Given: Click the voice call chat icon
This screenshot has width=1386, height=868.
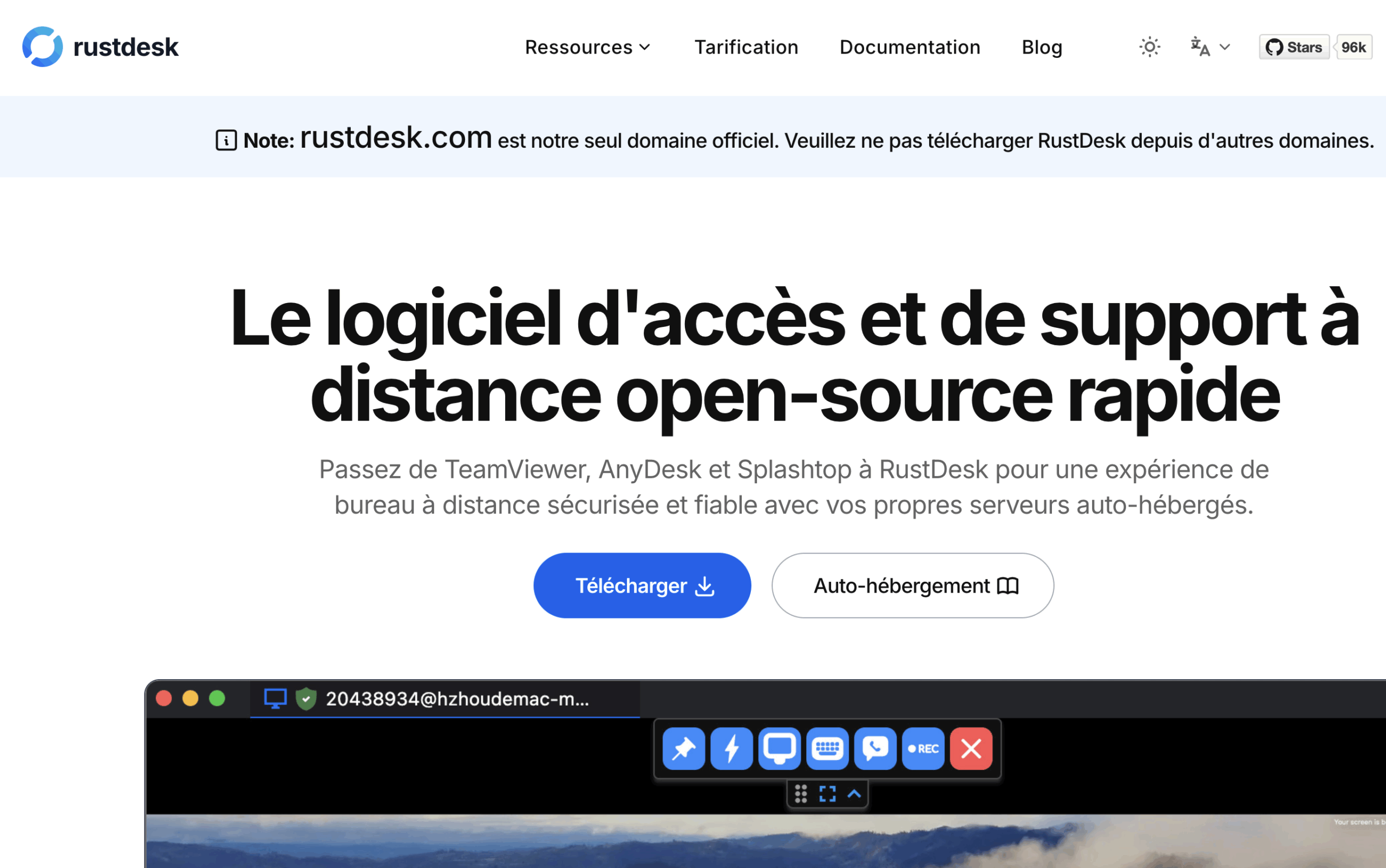Looking at the screenshot, I should click(x=875, y=748).
